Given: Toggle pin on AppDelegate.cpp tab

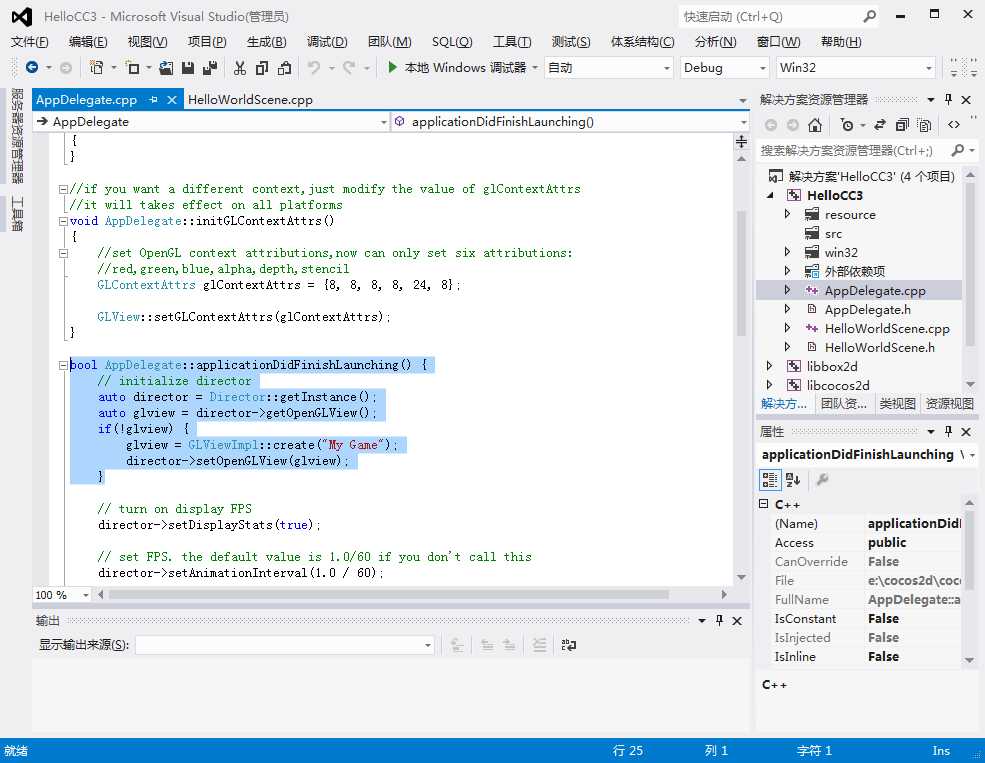Looking at the screenshot, I should pyautogui.click(x=153, y=100).
